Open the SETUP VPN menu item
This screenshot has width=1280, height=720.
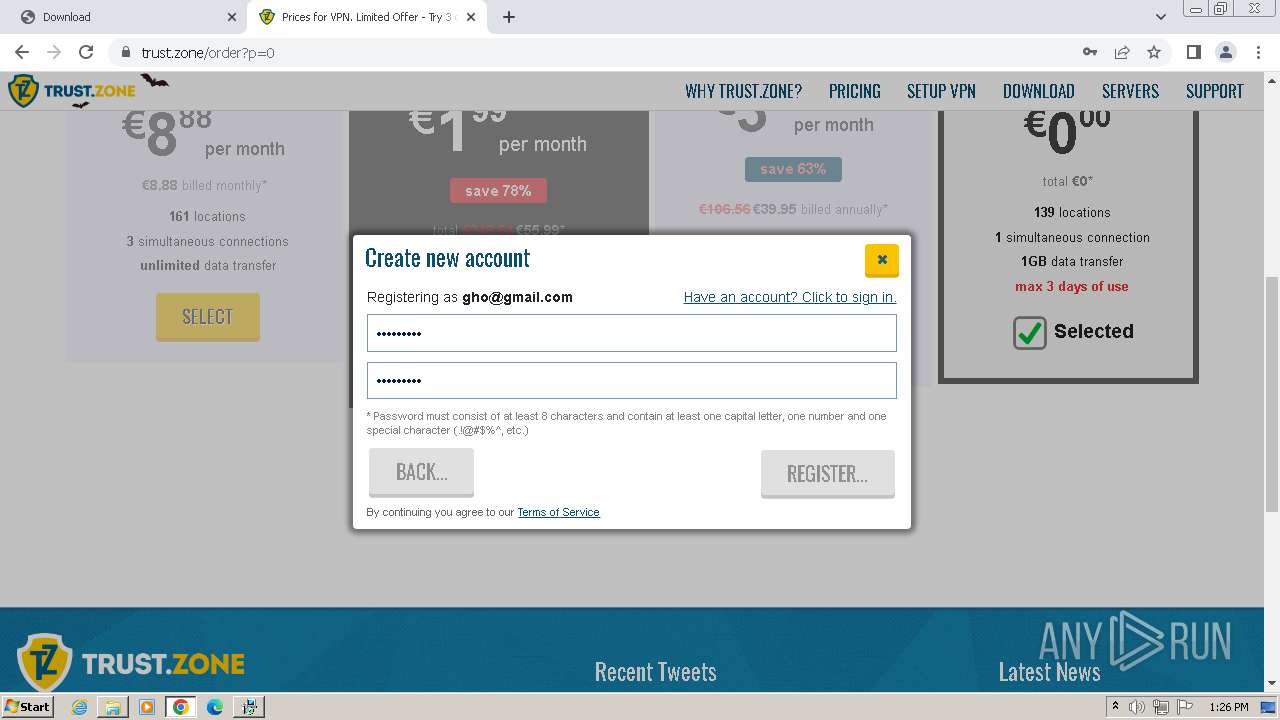coord(941,91)
